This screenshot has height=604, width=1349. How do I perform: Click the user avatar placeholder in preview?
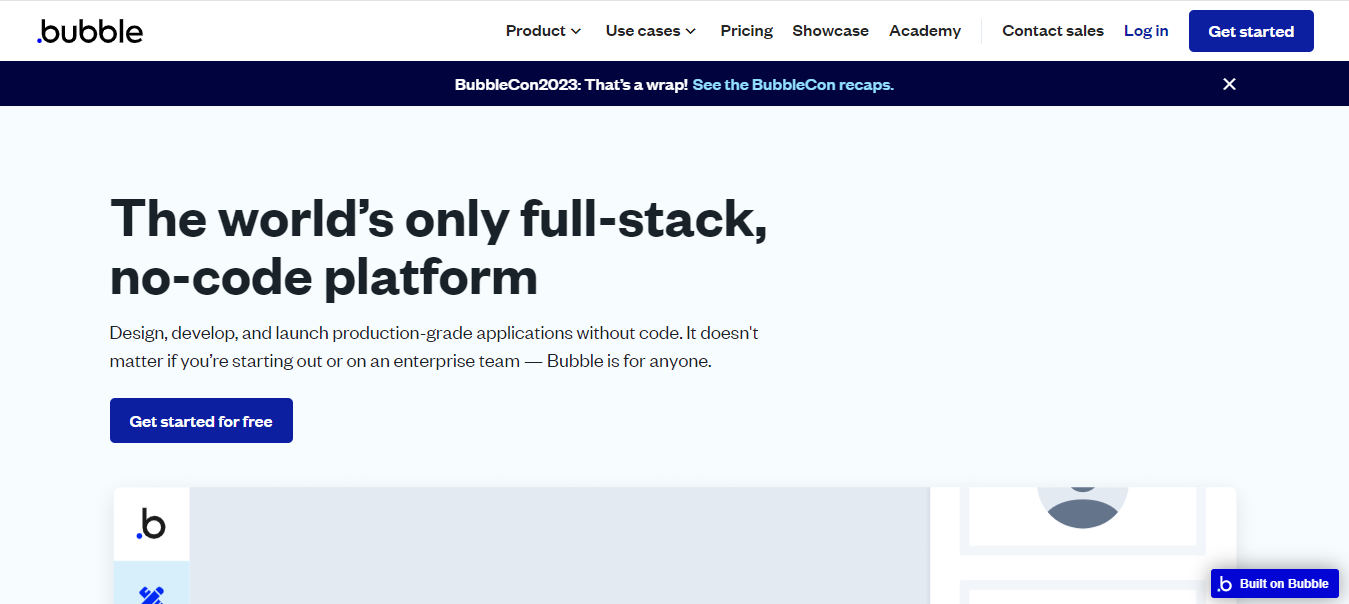tap(1082, 508)
